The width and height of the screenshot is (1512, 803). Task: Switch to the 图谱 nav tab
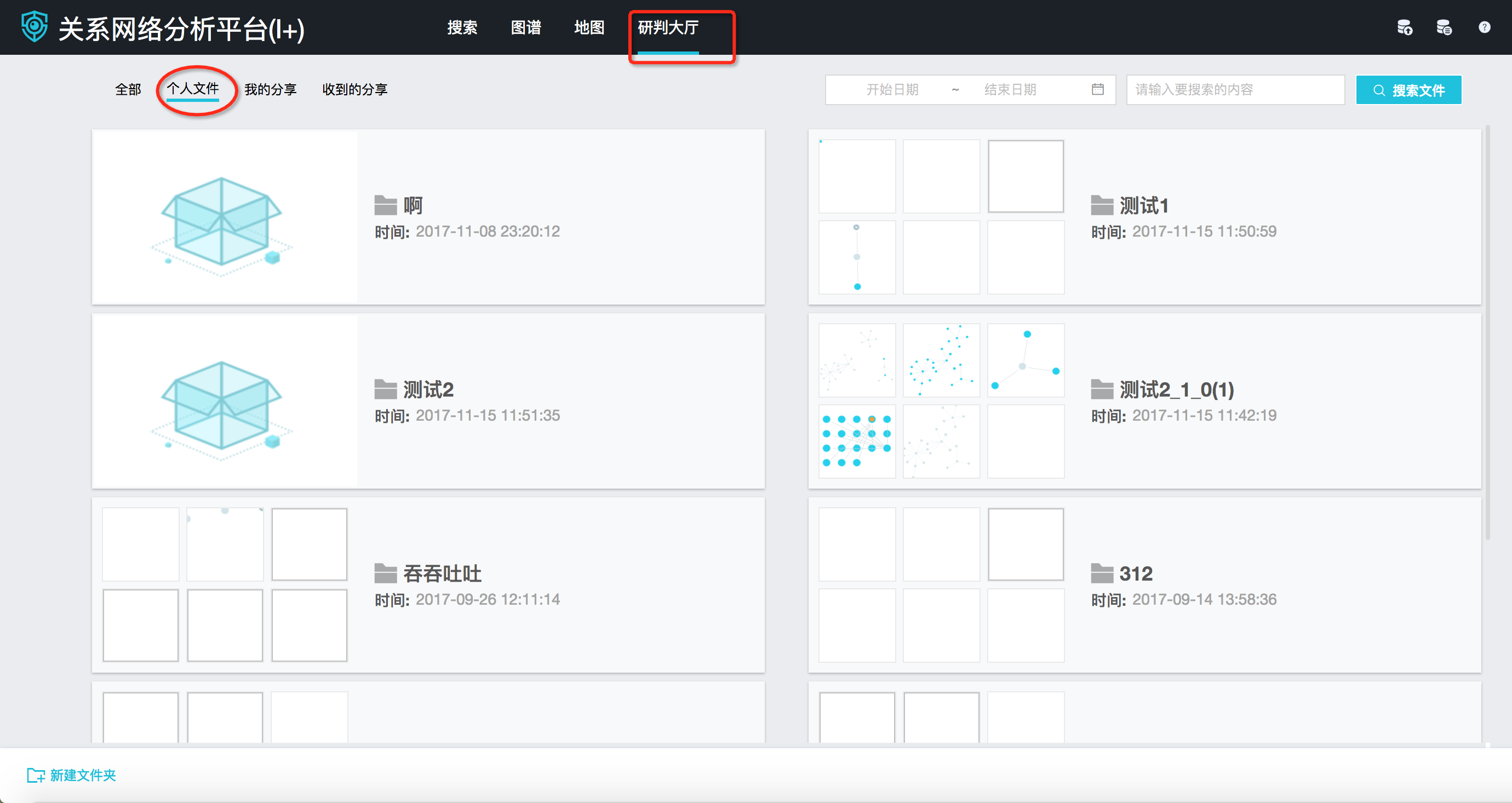tap(525, 27)
